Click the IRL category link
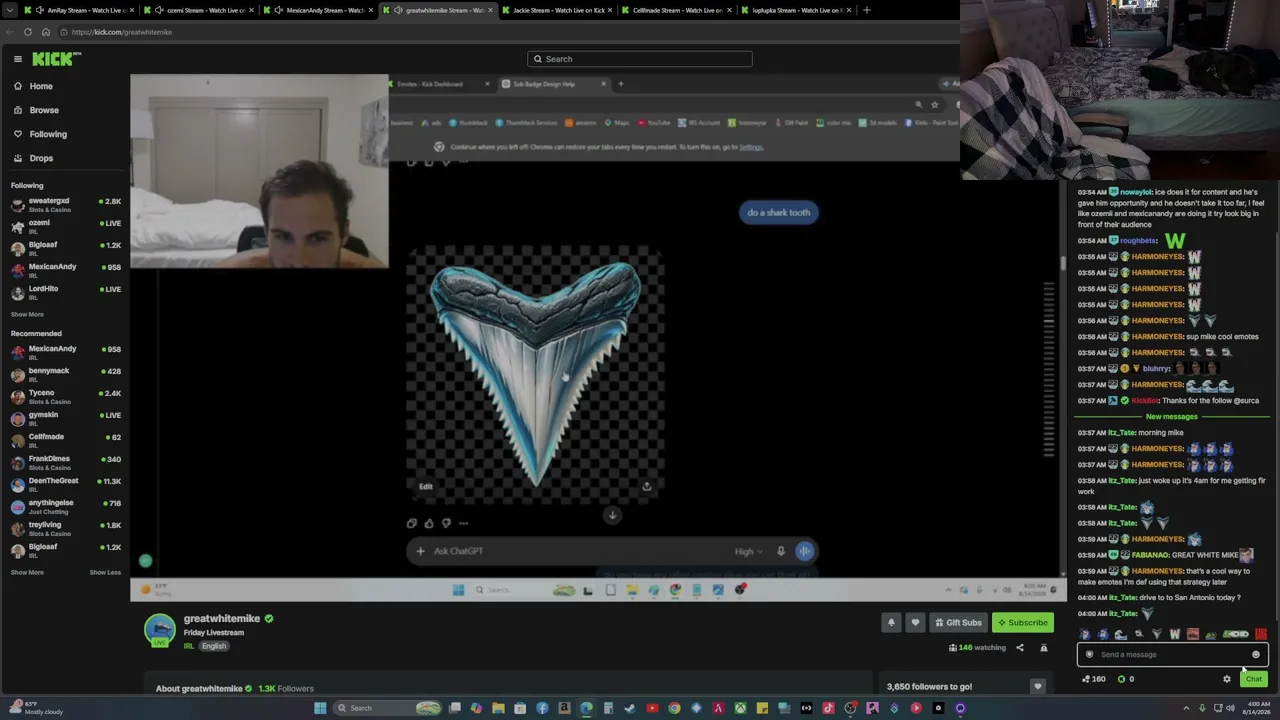The image size is (1280, 720). coord(188,646)
